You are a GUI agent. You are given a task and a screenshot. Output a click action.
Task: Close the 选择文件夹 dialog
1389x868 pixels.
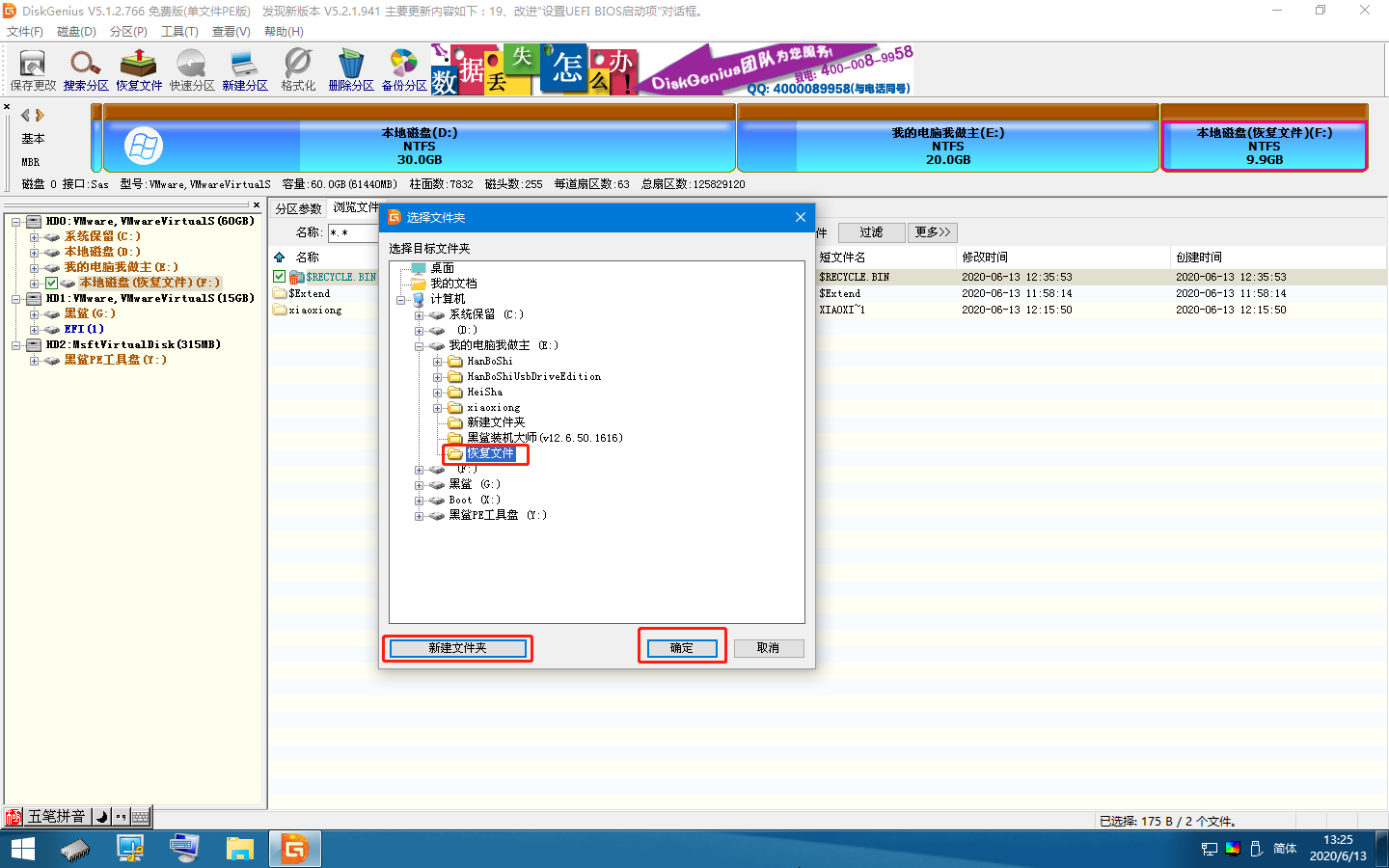point(800,217)
